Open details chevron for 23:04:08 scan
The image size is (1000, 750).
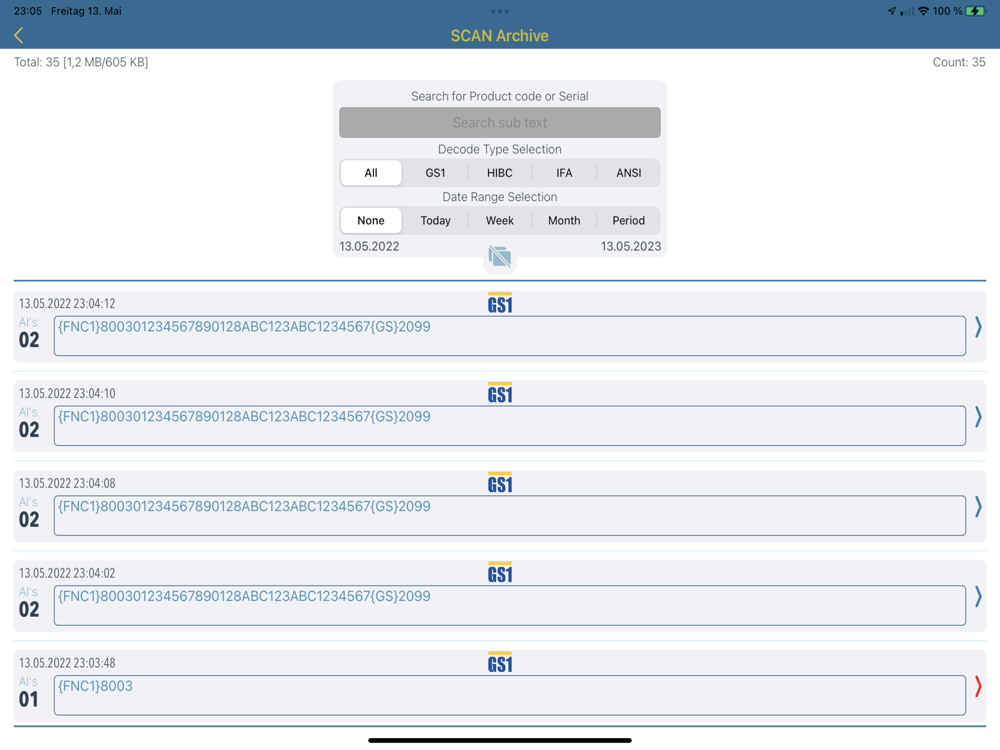[x=978, y=507]
